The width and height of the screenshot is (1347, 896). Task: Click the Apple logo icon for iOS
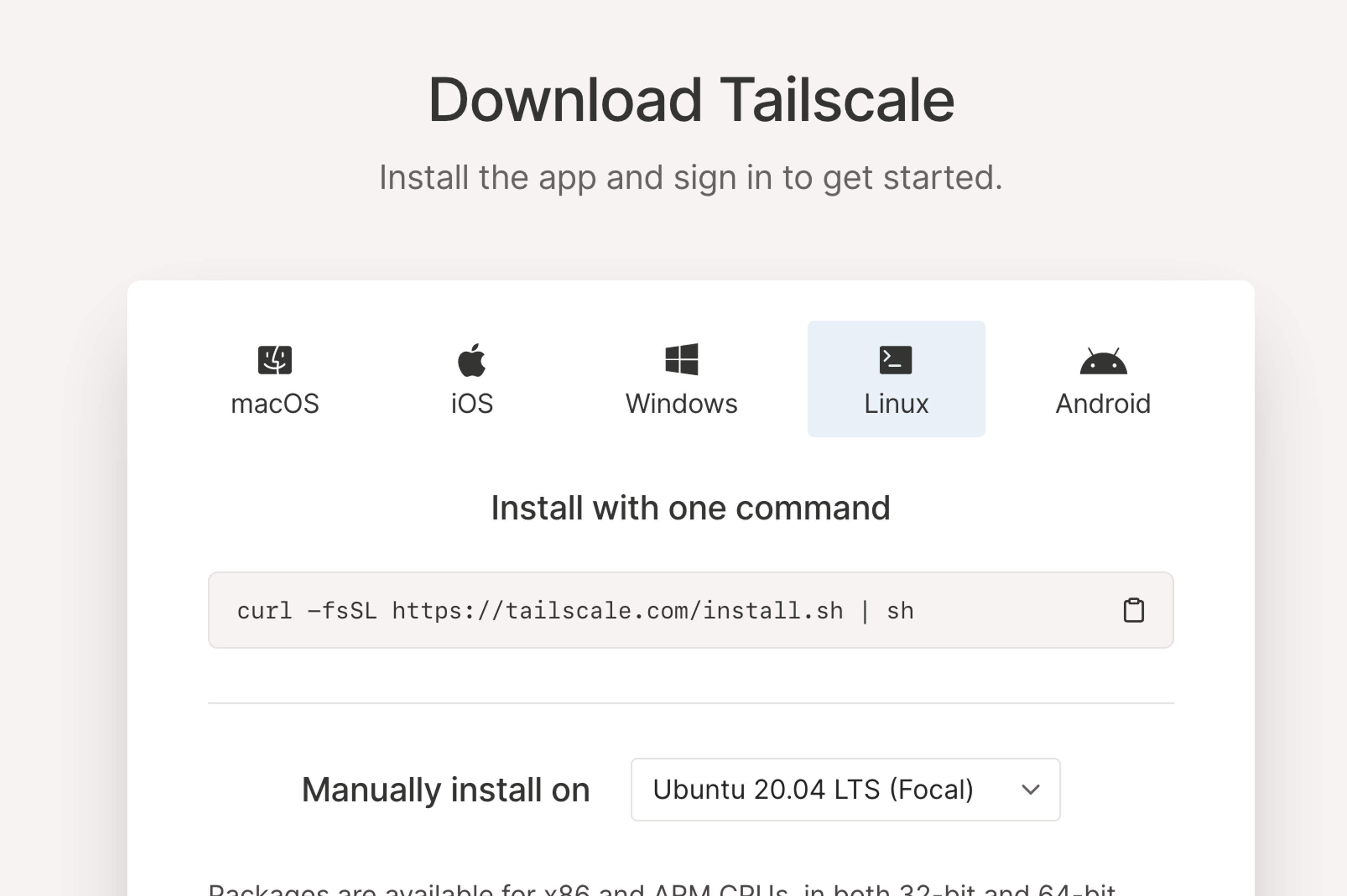pyautogui.click(x=472, y=360)
